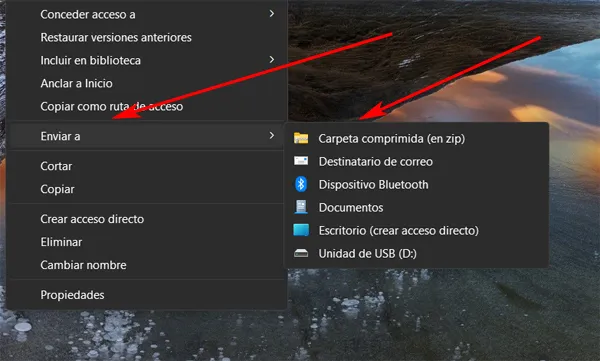Click the zipped folder icon
Viewport: 600px width, 361px height.
[x=301, y=138]
